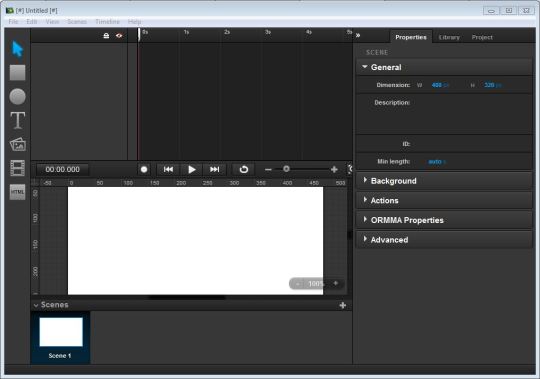
Task: Select the HTML widget tool
Action: (x=17, y=192)
